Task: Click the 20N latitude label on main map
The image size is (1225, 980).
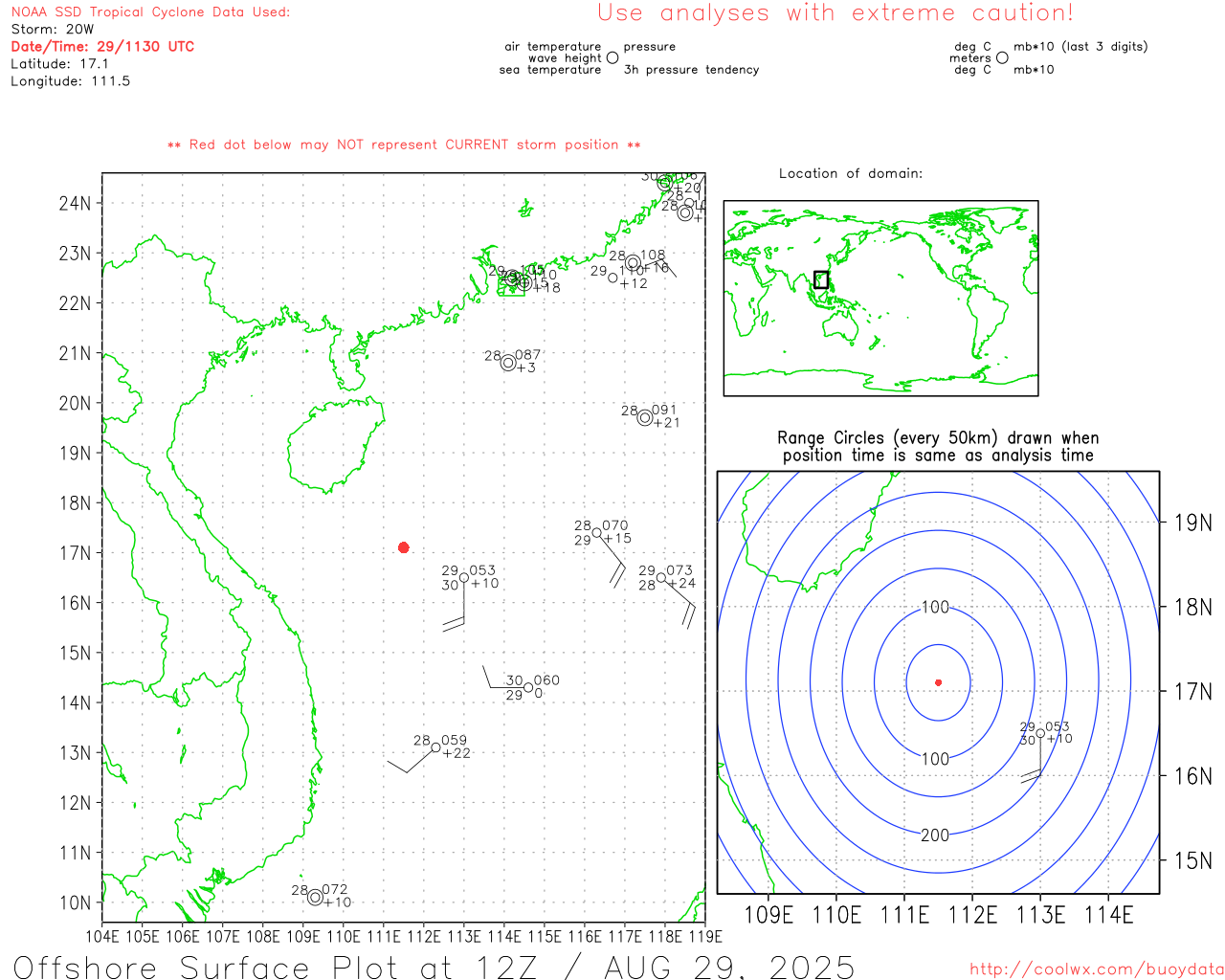Action: (75, 403)
